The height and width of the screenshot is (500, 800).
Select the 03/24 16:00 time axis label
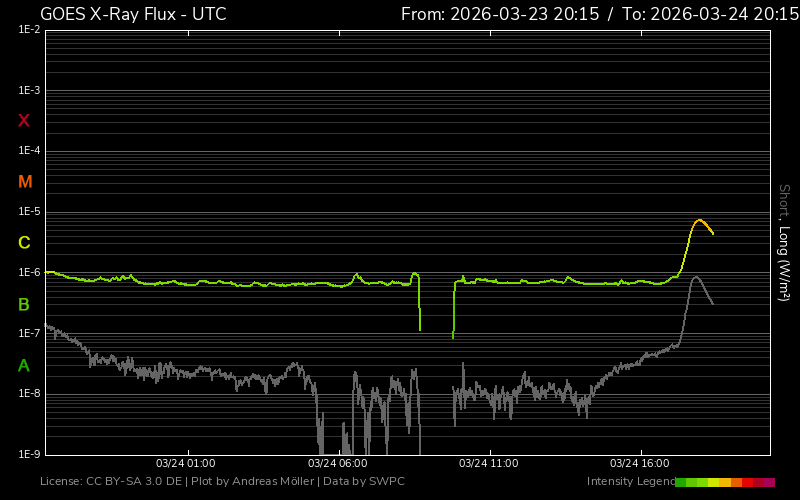point(639,464)
